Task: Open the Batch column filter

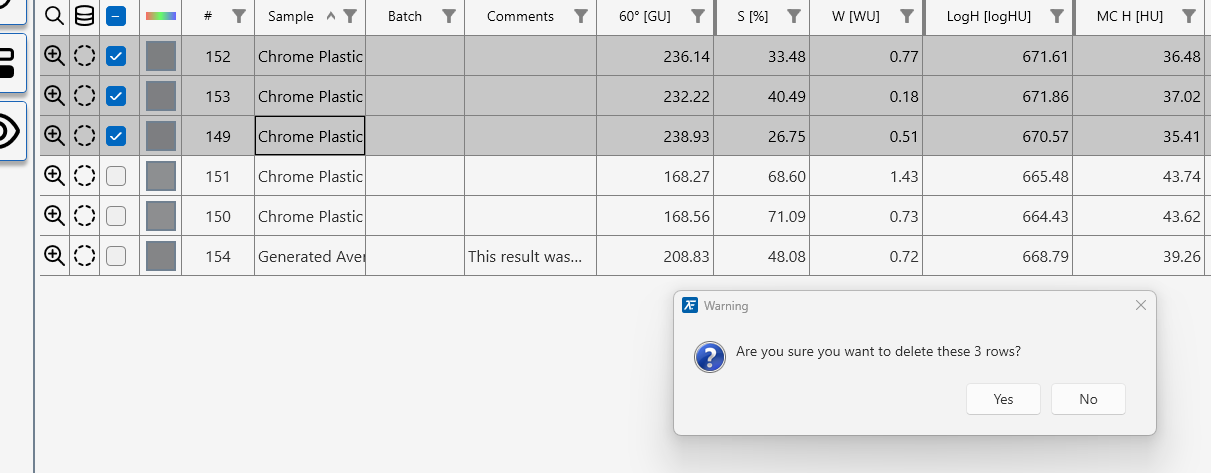Action: point(449,16)
